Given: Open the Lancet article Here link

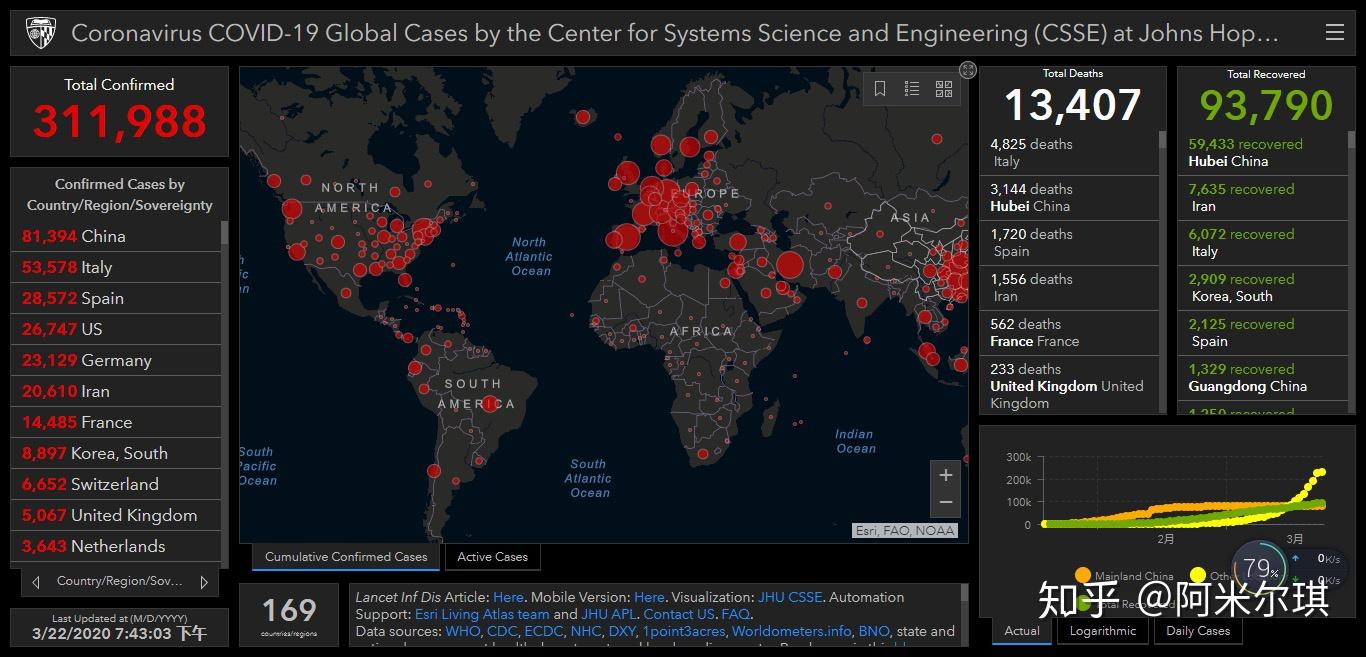Looking at the screenshot, I should pos(508,597).
